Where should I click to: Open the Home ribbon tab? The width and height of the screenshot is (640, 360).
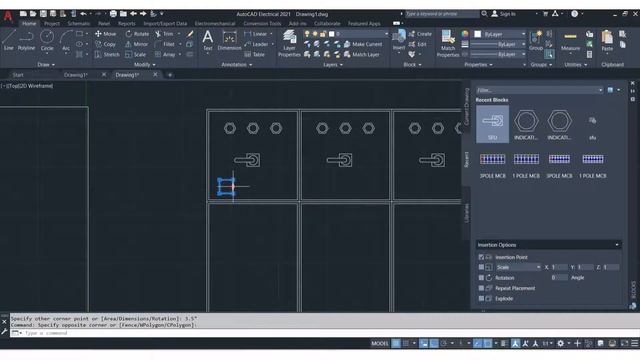(29, 24)
